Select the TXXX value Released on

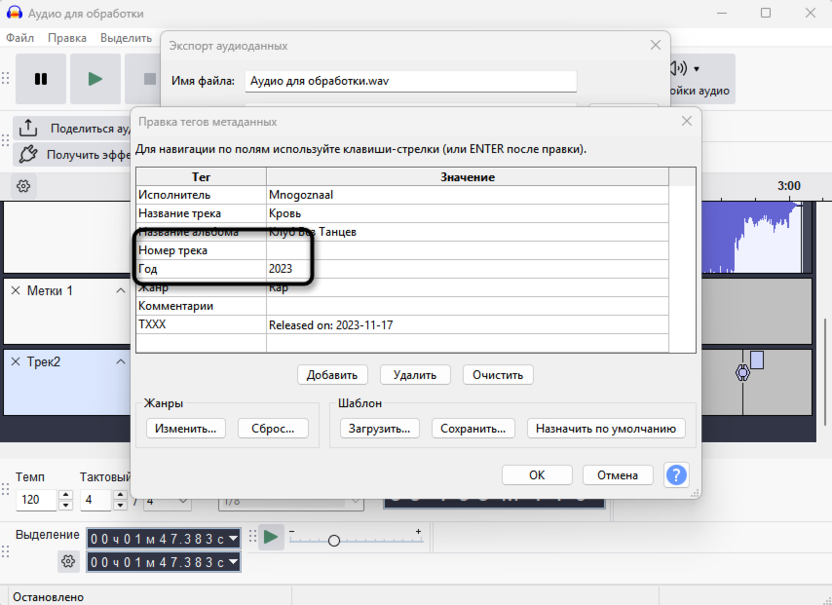click(x=467, y=325)
